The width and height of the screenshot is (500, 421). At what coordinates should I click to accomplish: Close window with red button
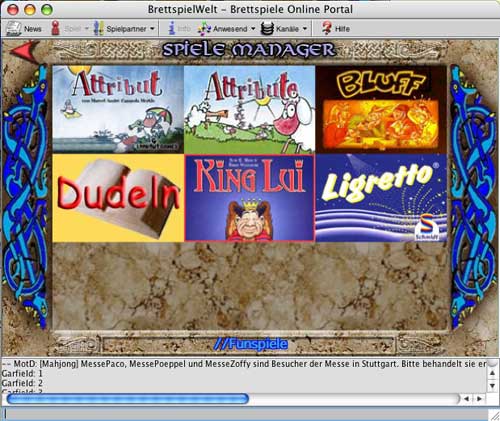(13, 9)
